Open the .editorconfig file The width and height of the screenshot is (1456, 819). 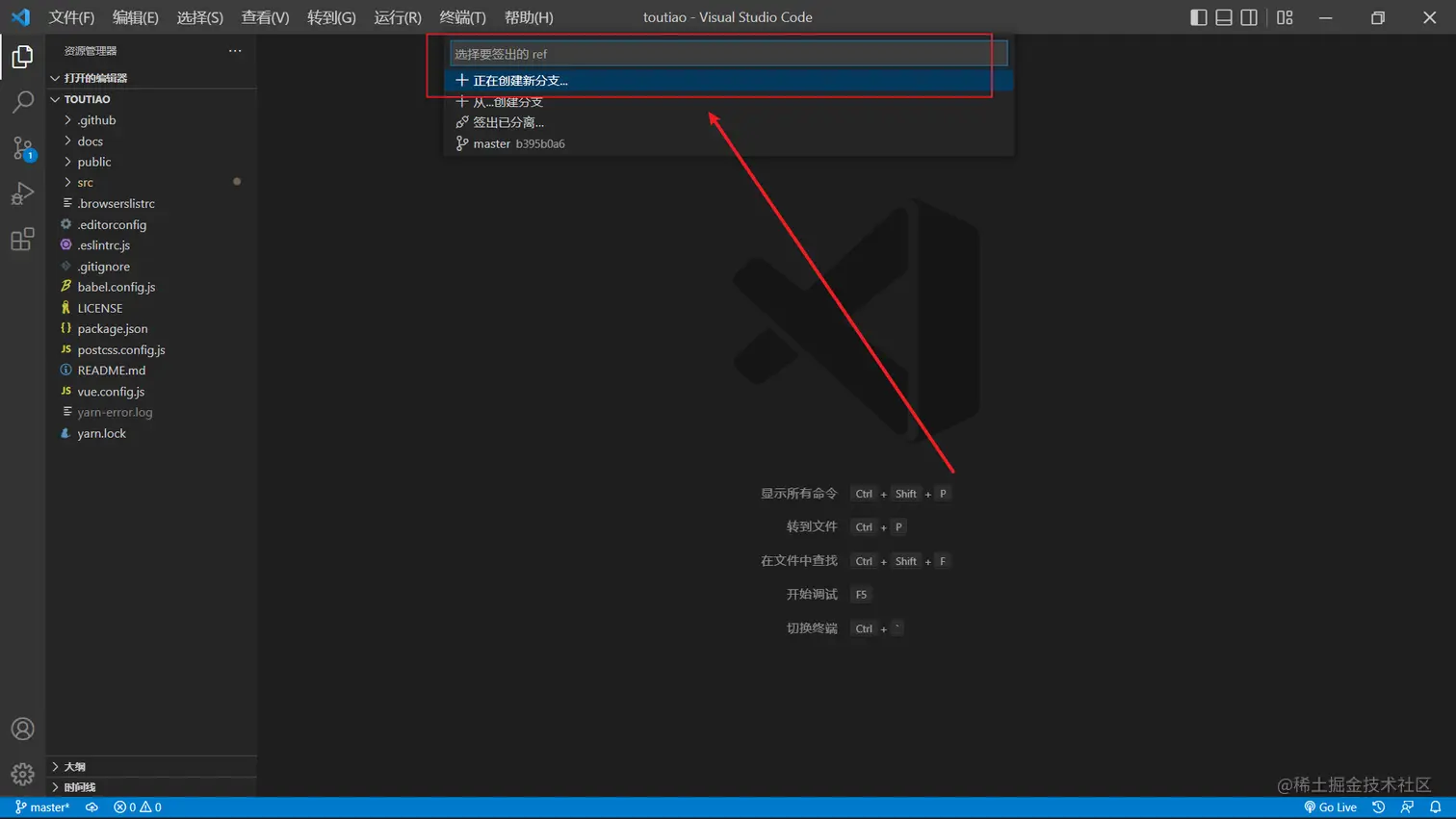tap(151, 225)
